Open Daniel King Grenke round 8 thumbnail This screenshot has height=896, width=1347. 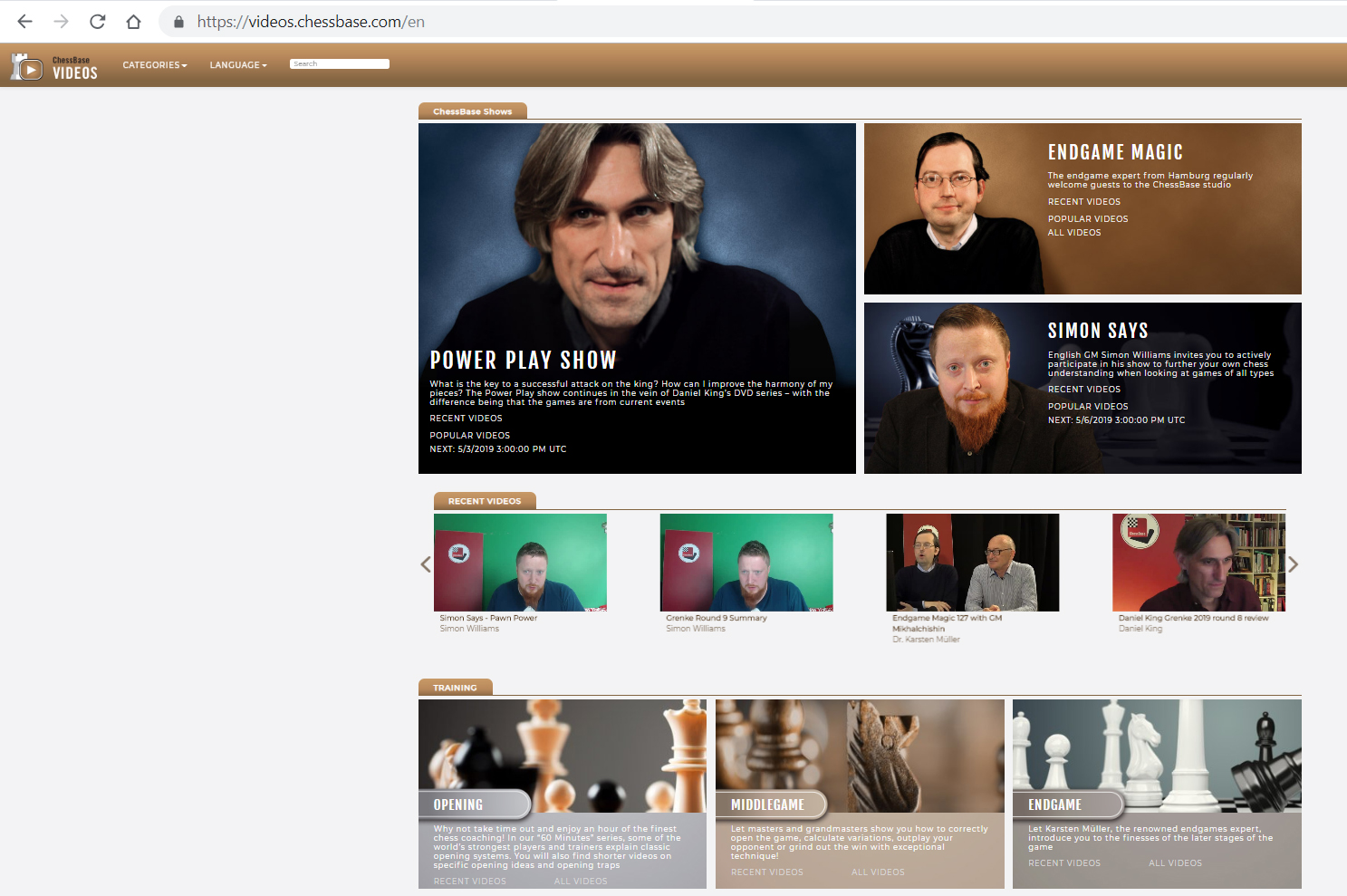point(1199,563)
